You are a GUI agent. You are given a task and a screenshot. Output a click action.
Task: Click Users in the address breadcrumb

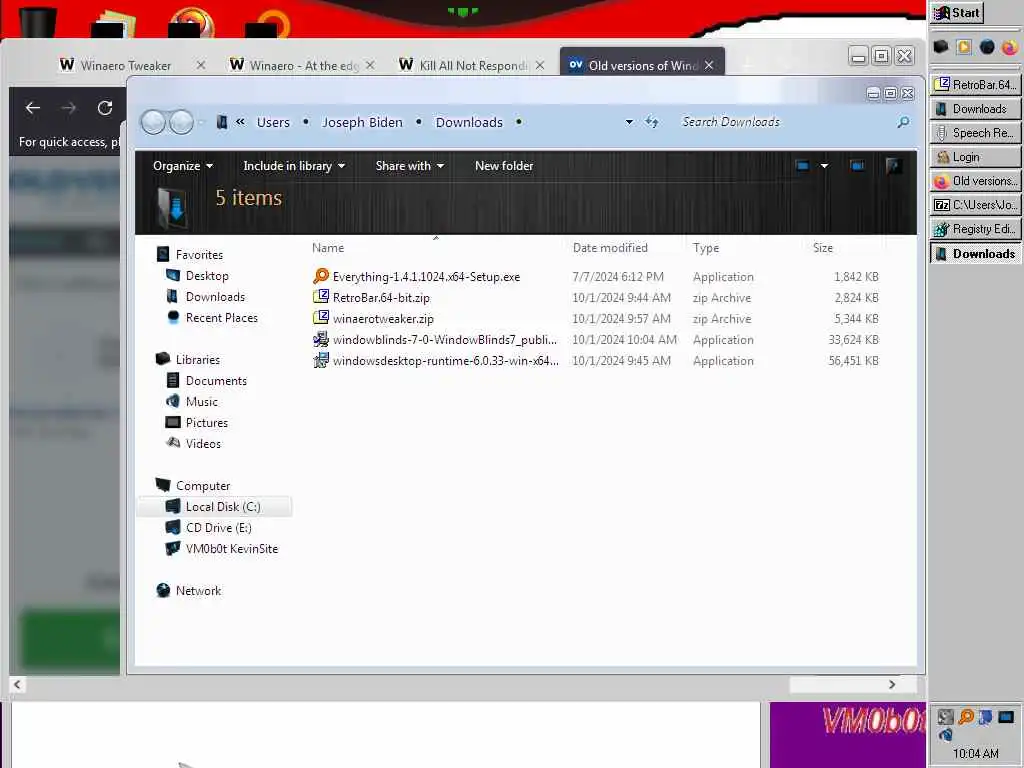[273, 122]
